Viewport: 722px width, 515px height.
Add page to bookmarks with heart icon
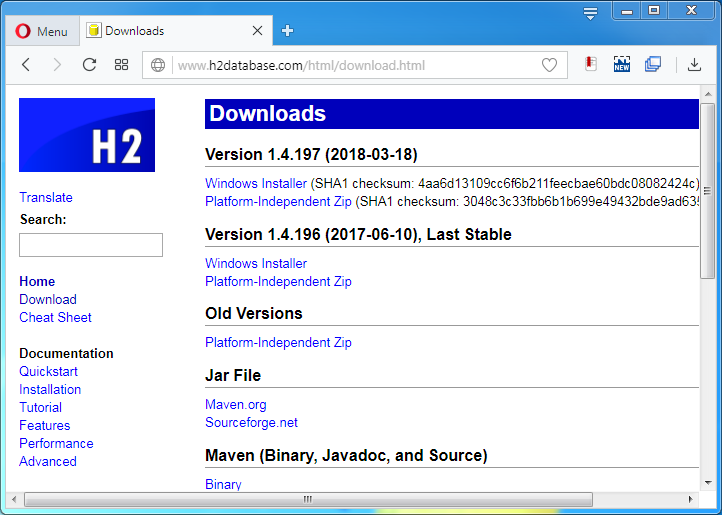point(549,66)
